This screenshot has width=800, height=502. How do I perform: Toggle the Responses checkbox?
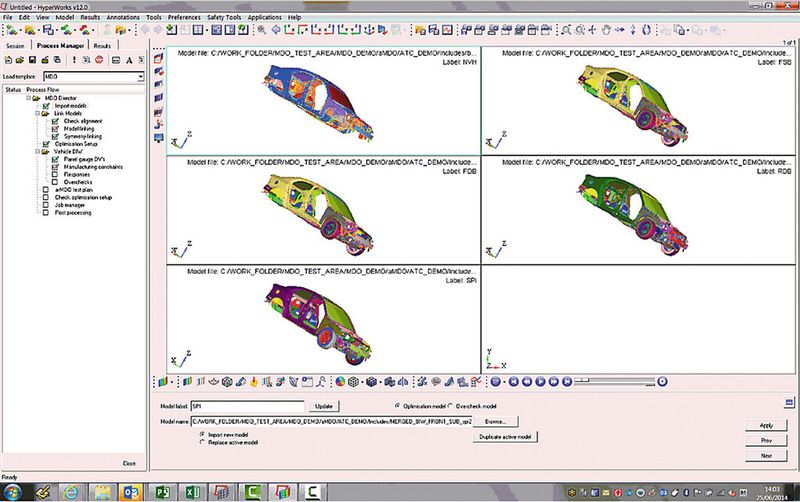tap(55, 174)
